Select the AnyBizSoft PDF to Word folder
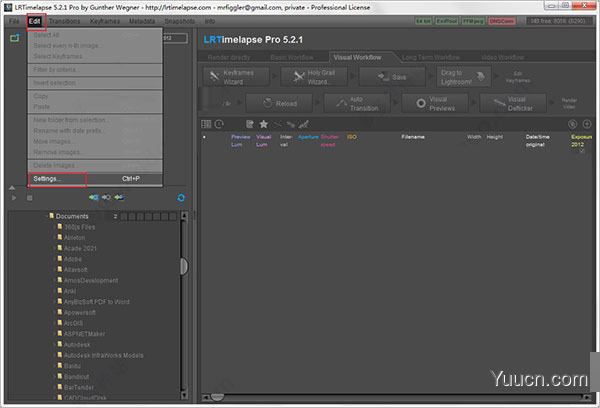 pos(96,302)
